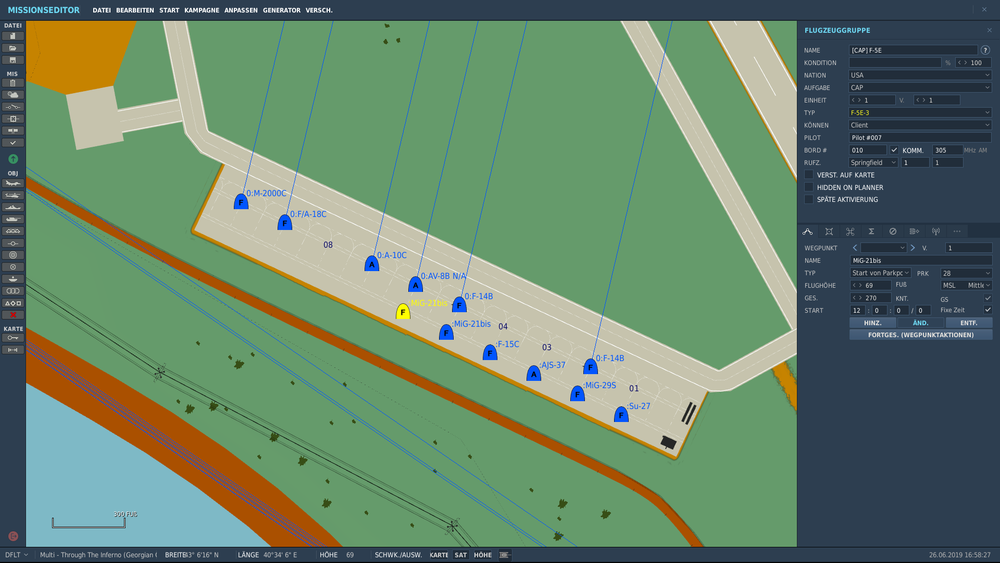Viewport: 1000px width, 563px height.
Task: Launch mission with green arrow button
Action: pos(13,159)
